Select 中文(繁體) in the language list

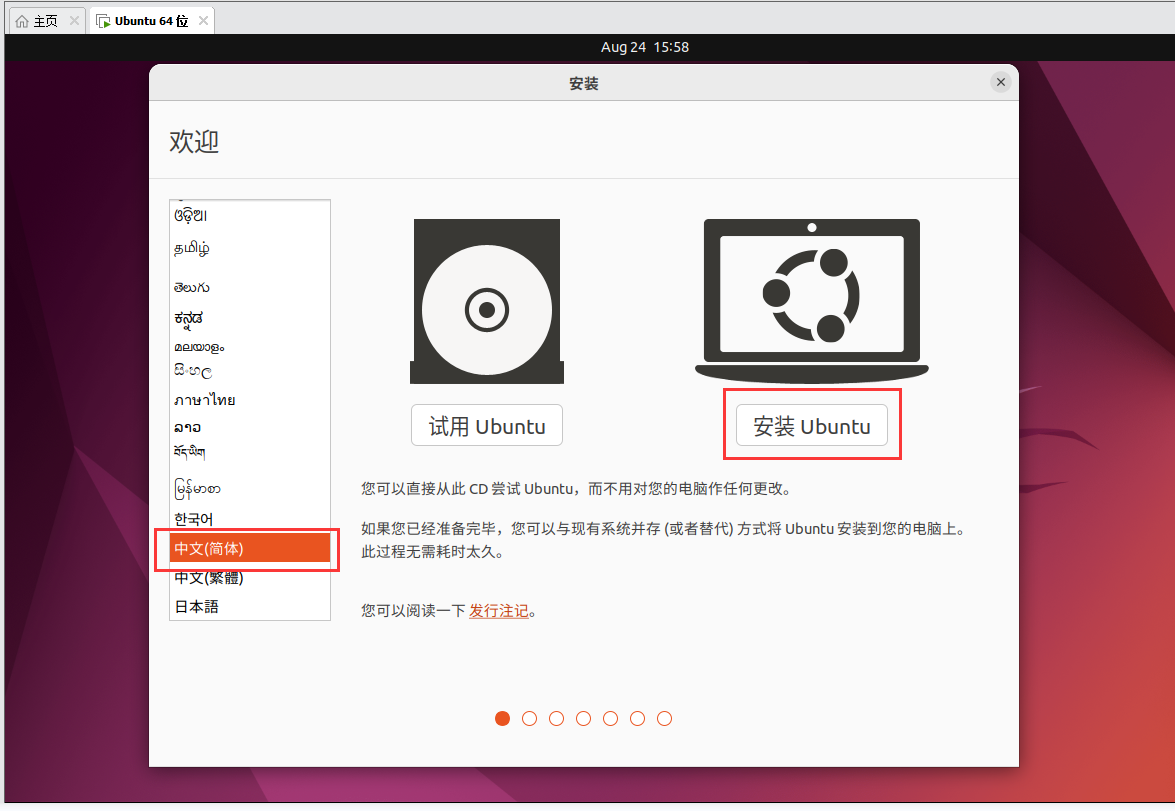tap(250, 577)
